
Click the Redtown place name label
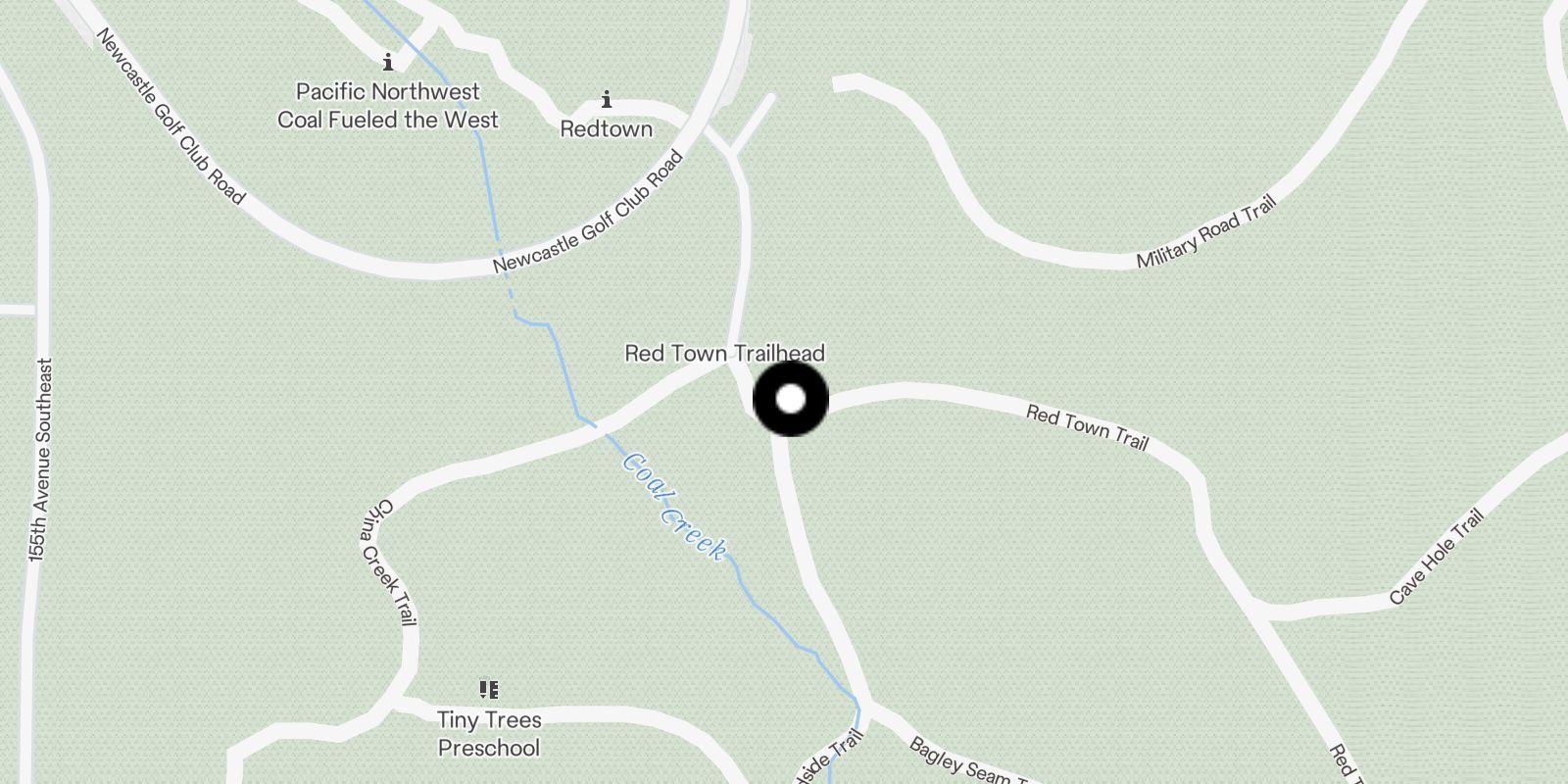click(x=607, y=128)
